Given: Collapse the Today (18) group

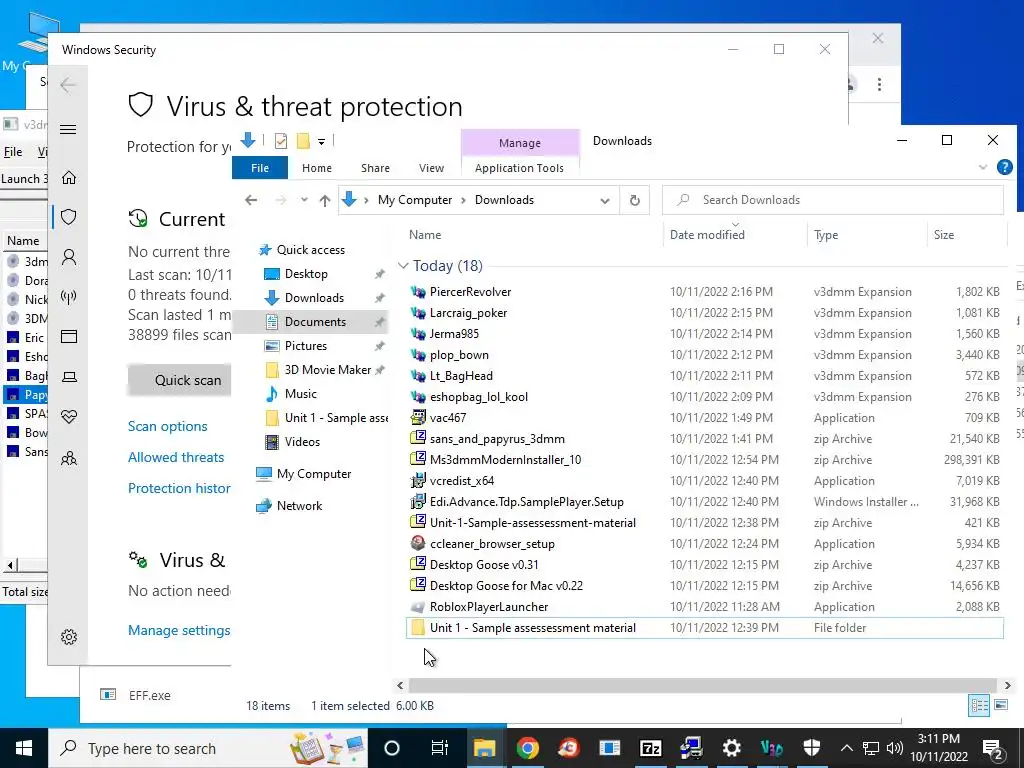Looking at the screenshot, I should pos(403,266).
